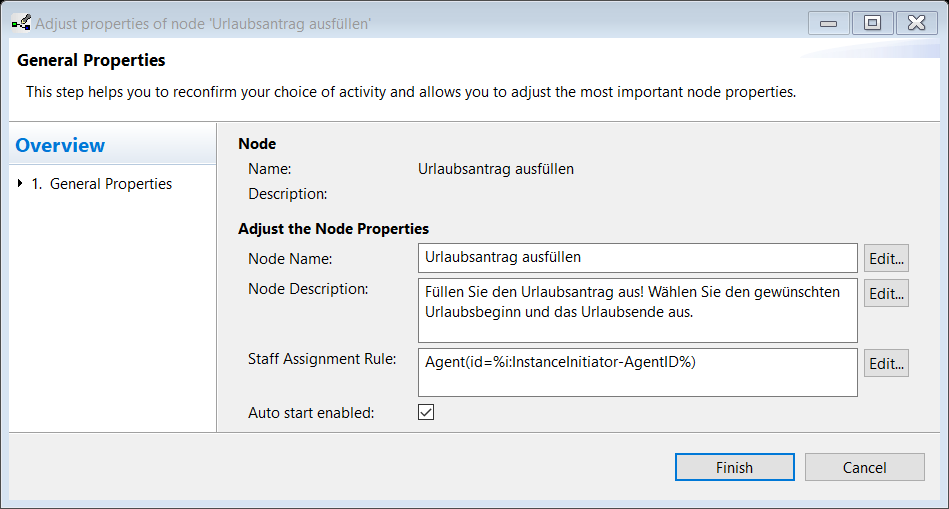Edit the Staff Assignment Rule via Edit button
This screenshot has width=949, height=509.
tap(886, 363)
